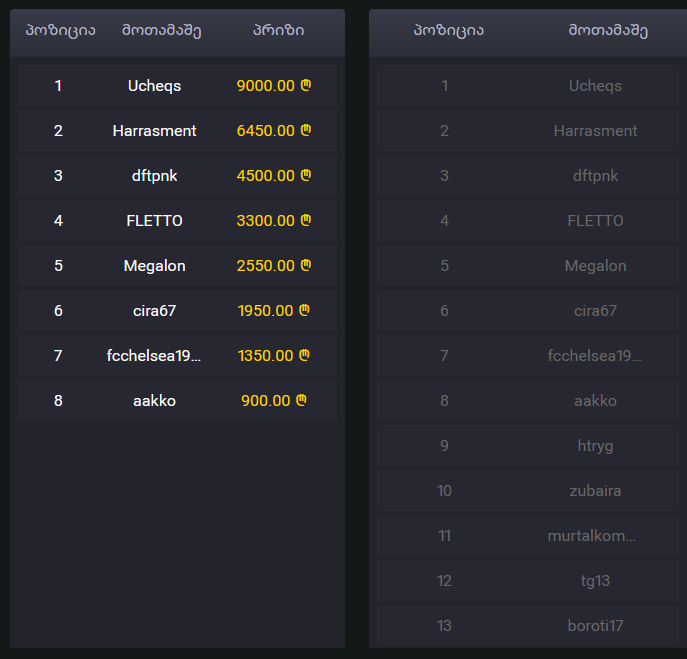Click the tg13 player row
687x659 pixels.
[528, 581]
